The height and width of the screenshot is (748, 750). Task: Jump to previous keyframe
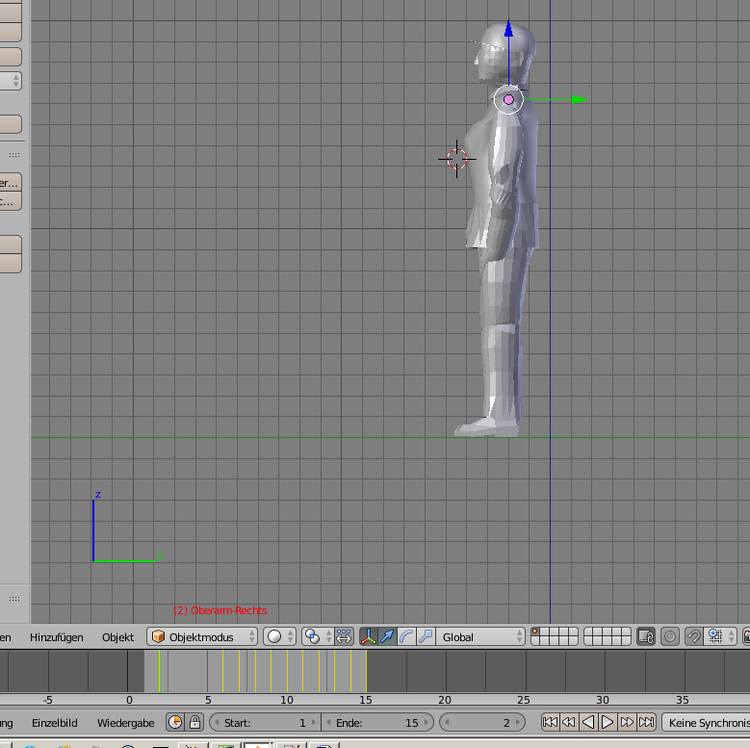[x=569, y=722]
